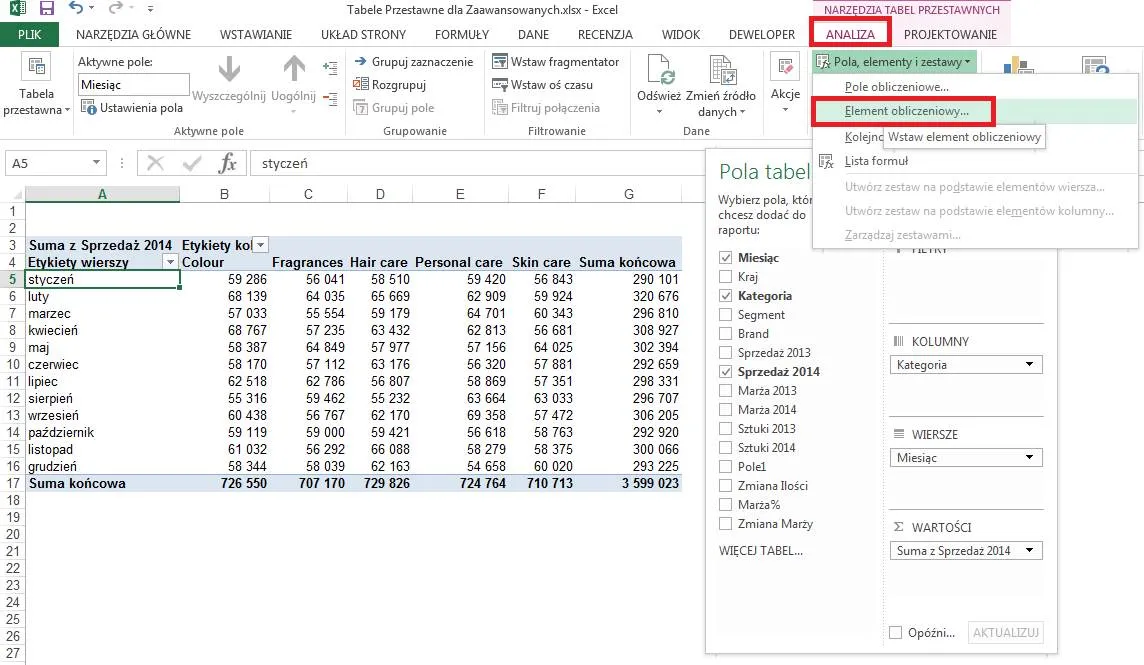Click the Undo arrow icon
Image resolution: width=1144 pixels, height=665 pixels.
(76, 9)
